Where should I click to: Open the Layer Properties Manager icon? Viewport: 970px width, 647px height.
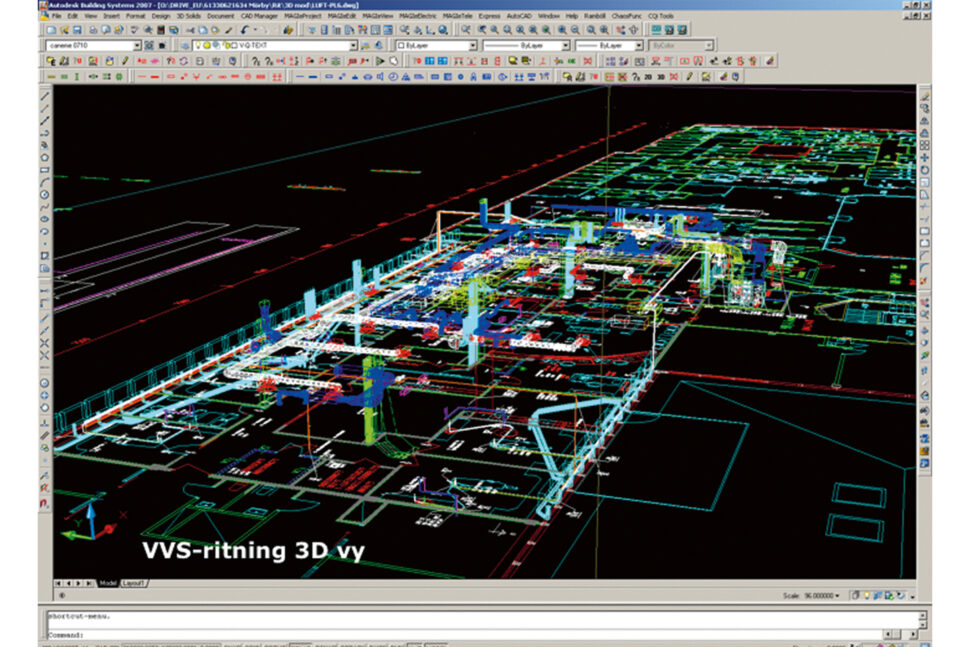184,46
